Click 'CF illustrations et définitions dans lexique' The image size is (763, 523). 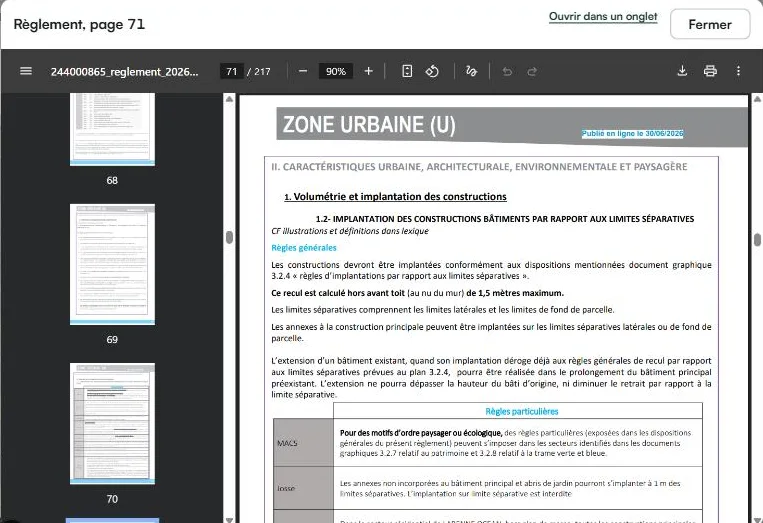point(350,231)
